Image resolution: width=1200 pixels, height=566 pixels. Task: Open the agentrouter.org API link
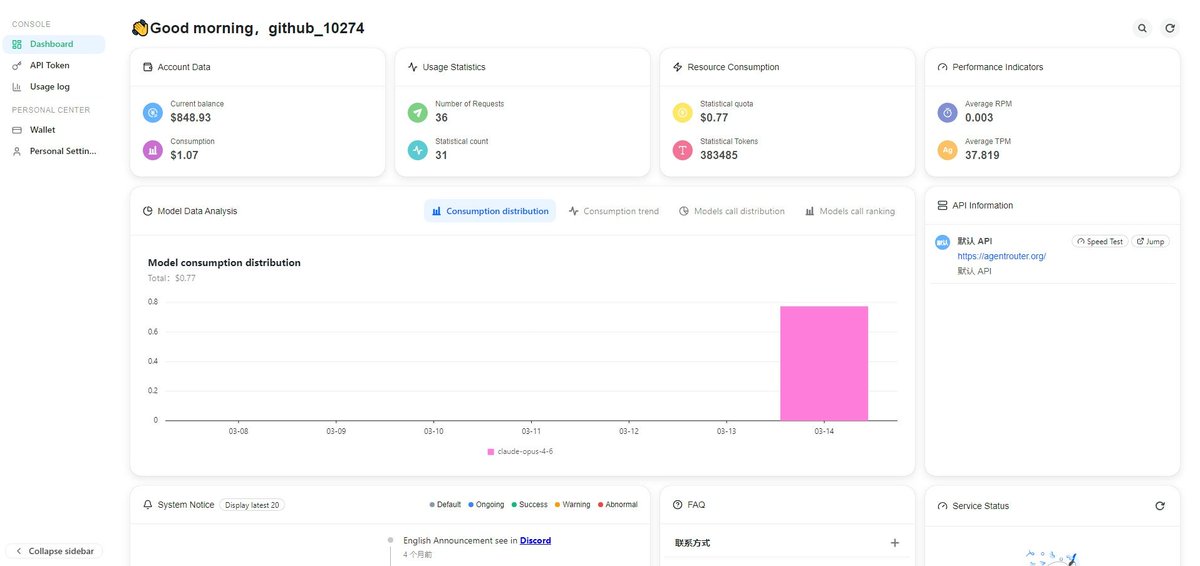click(x=1001, y=256)
